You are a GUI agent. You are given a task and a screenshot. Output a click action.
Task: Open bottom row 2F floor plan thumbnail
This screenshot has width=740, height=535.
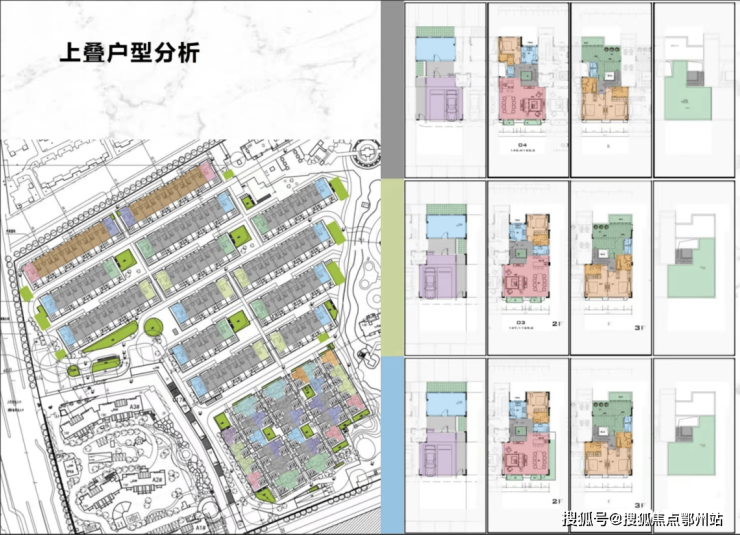(x=528, y=445)
